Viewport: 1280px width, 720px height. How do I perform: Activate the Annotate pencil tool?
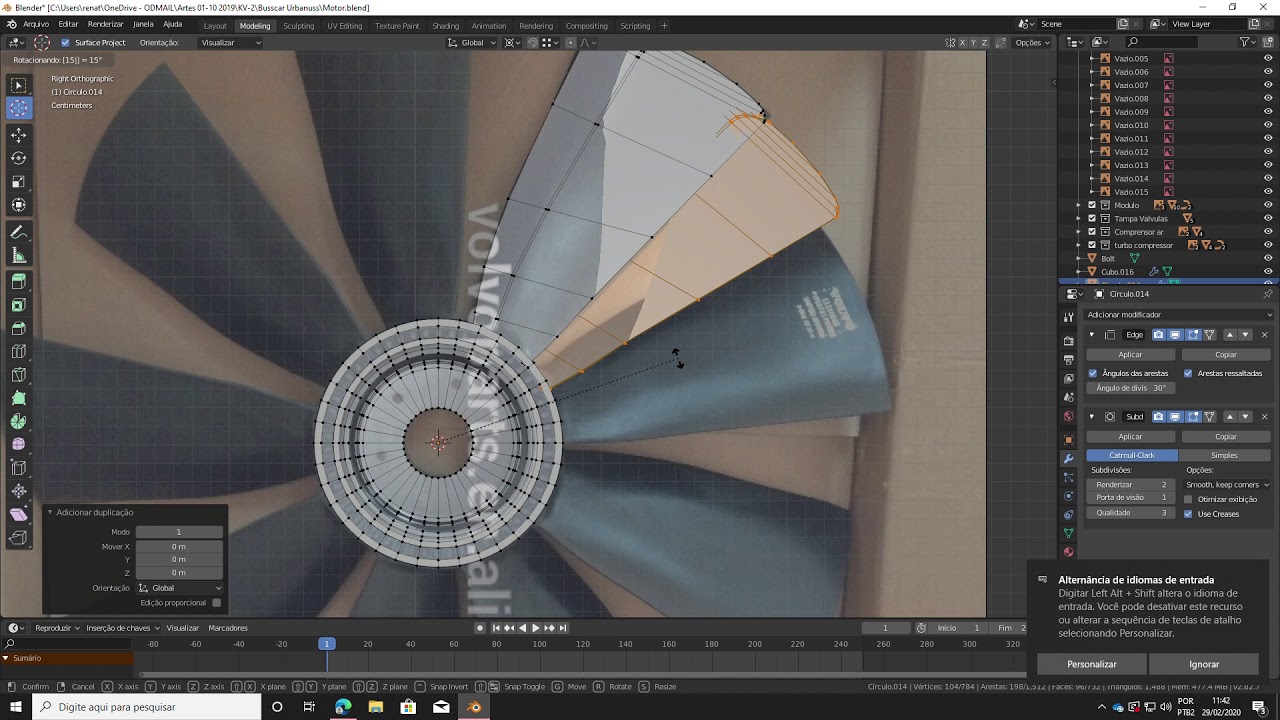point(19,232)
